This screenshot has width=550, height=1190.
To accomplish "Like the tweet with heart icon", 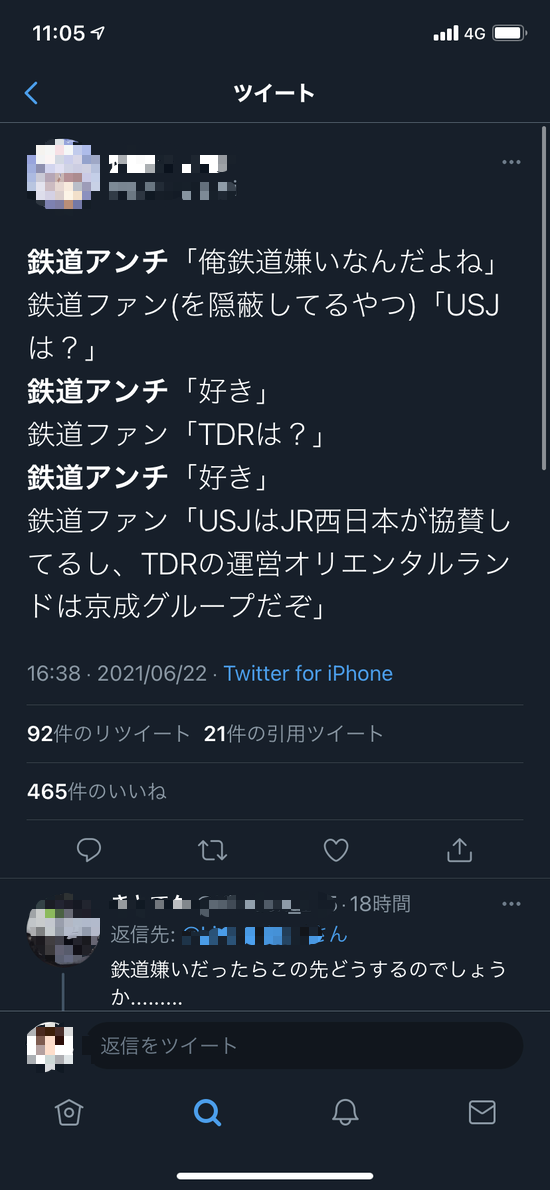I will pos(336,850).
